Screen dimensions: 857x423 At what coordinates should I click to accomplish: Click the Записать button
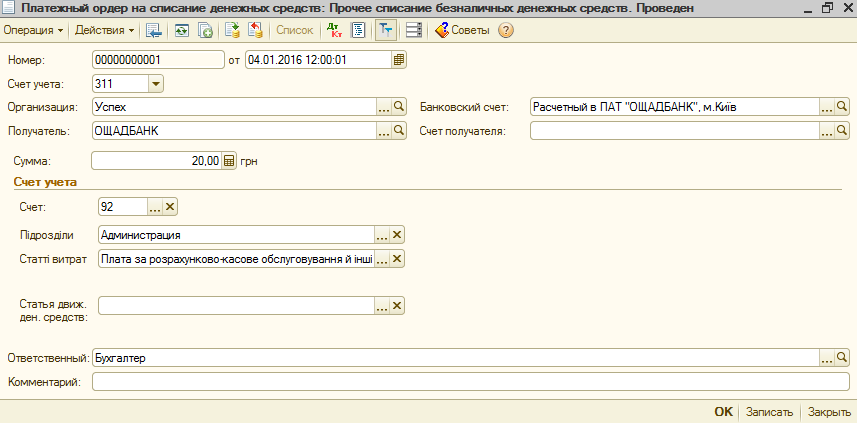[x=770, y=412]
